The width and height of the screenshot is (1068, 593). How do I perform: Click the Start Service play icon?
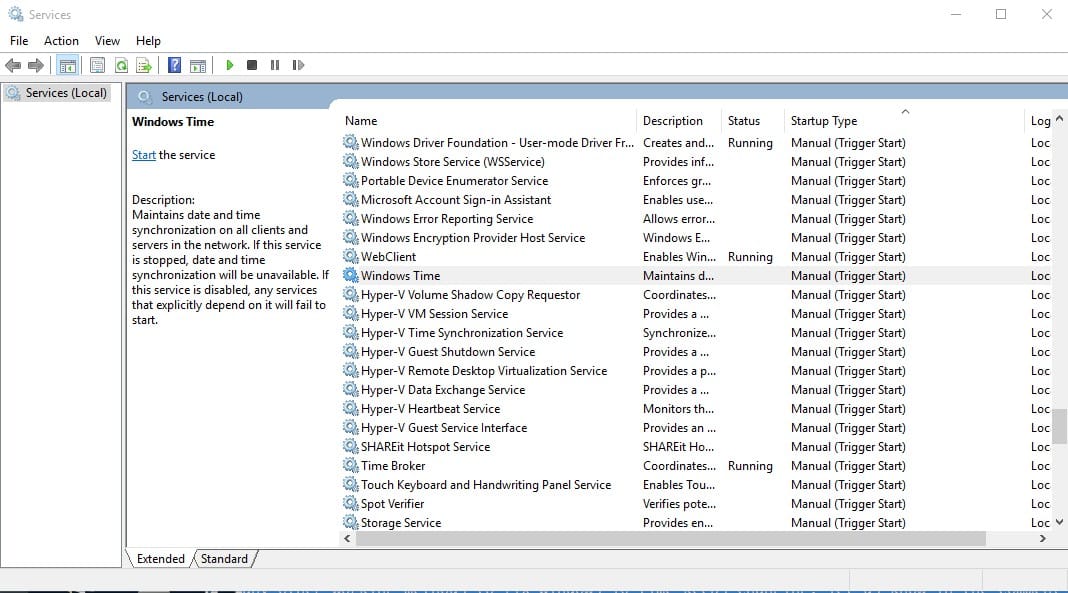click(x=230, y=65)
